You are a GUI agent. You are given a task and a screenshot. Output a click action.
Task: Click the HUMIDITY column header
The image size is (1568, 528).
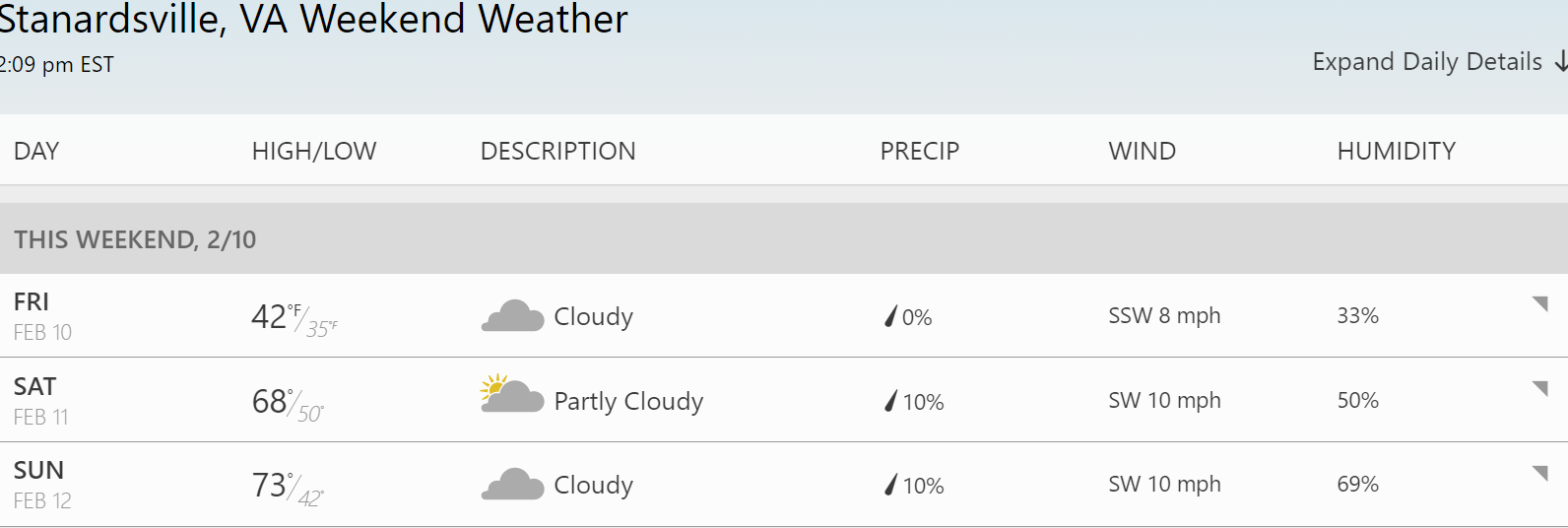[x=1396, y=151]
